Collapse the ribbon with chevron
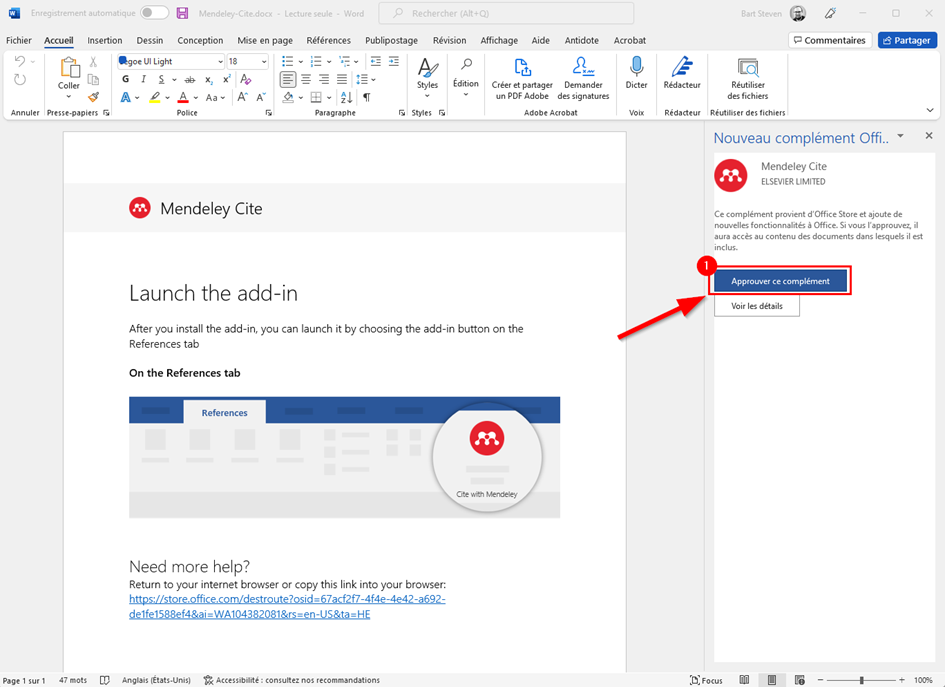The image size is (945, 687). pyautogui.click(x=930, y=110)
